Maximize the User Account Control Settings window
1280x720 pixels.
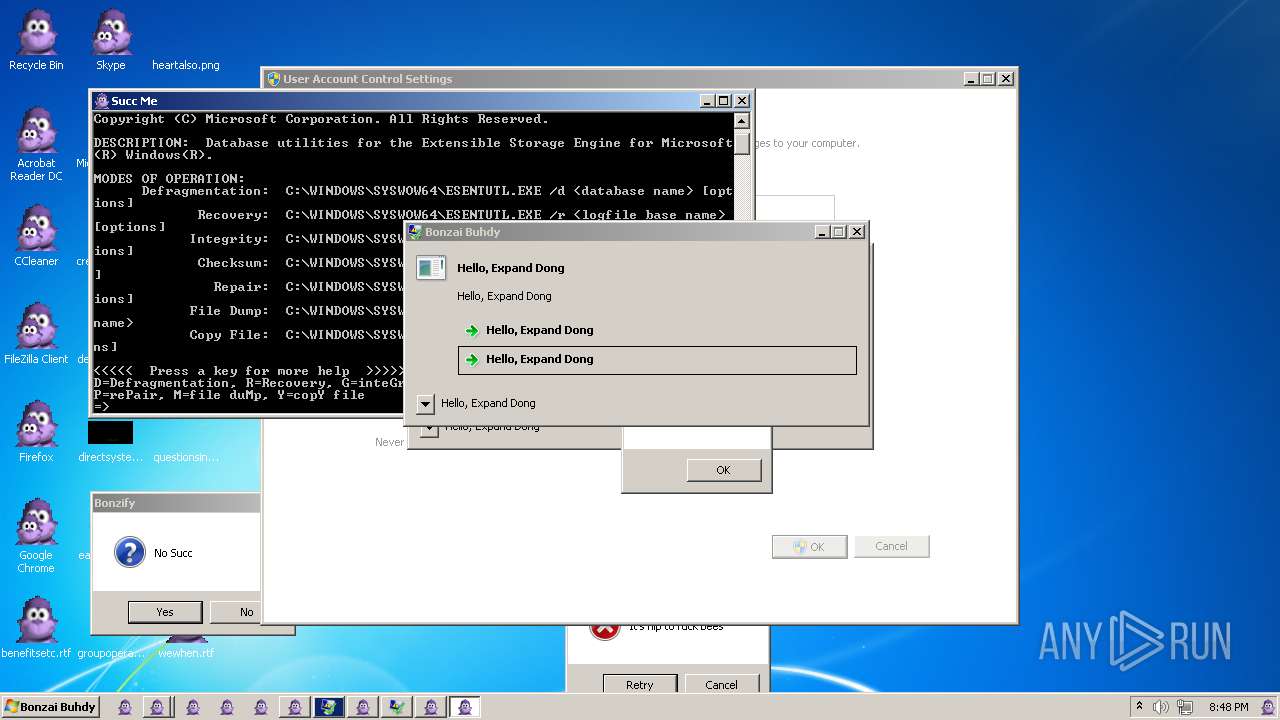click(988, 79)
